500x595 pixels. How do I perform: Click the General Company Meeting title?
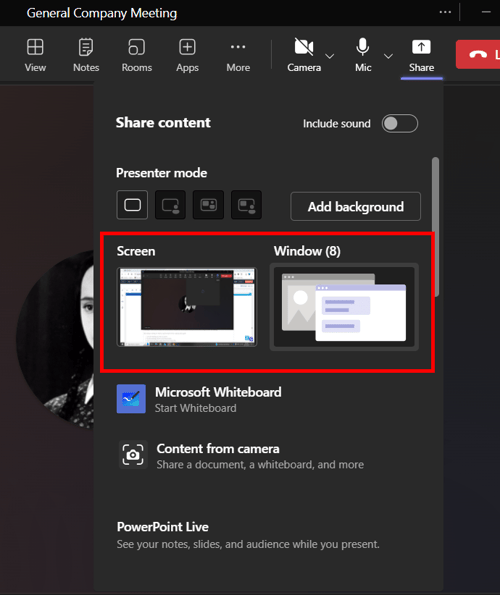[x=102, y=13]
